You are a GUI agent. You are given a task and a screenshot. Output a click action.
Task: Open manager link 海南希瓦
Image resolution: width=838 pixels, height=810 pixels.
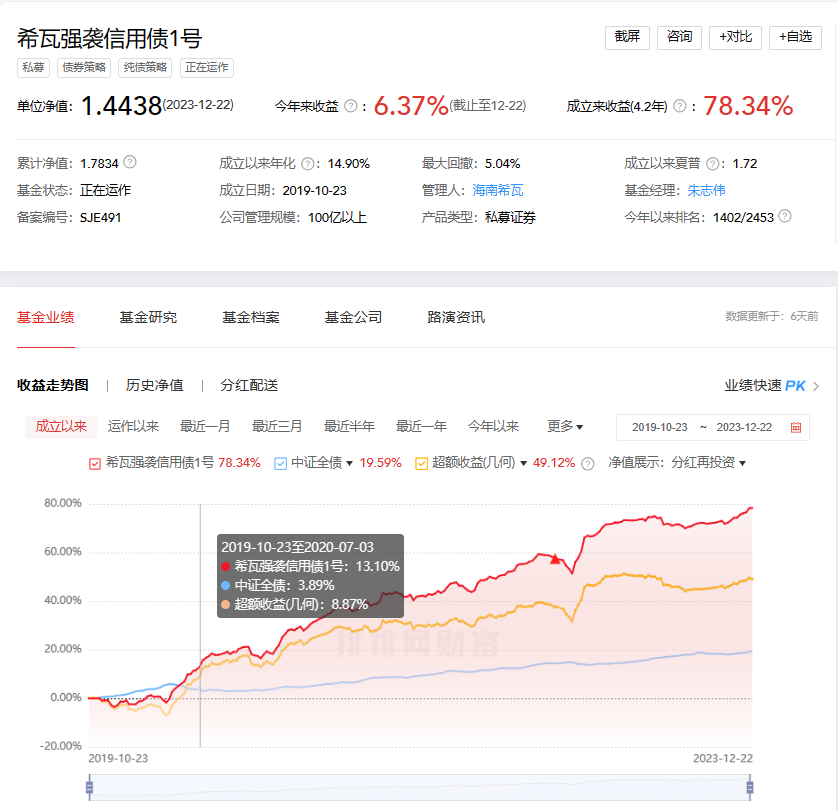point(498,190)
